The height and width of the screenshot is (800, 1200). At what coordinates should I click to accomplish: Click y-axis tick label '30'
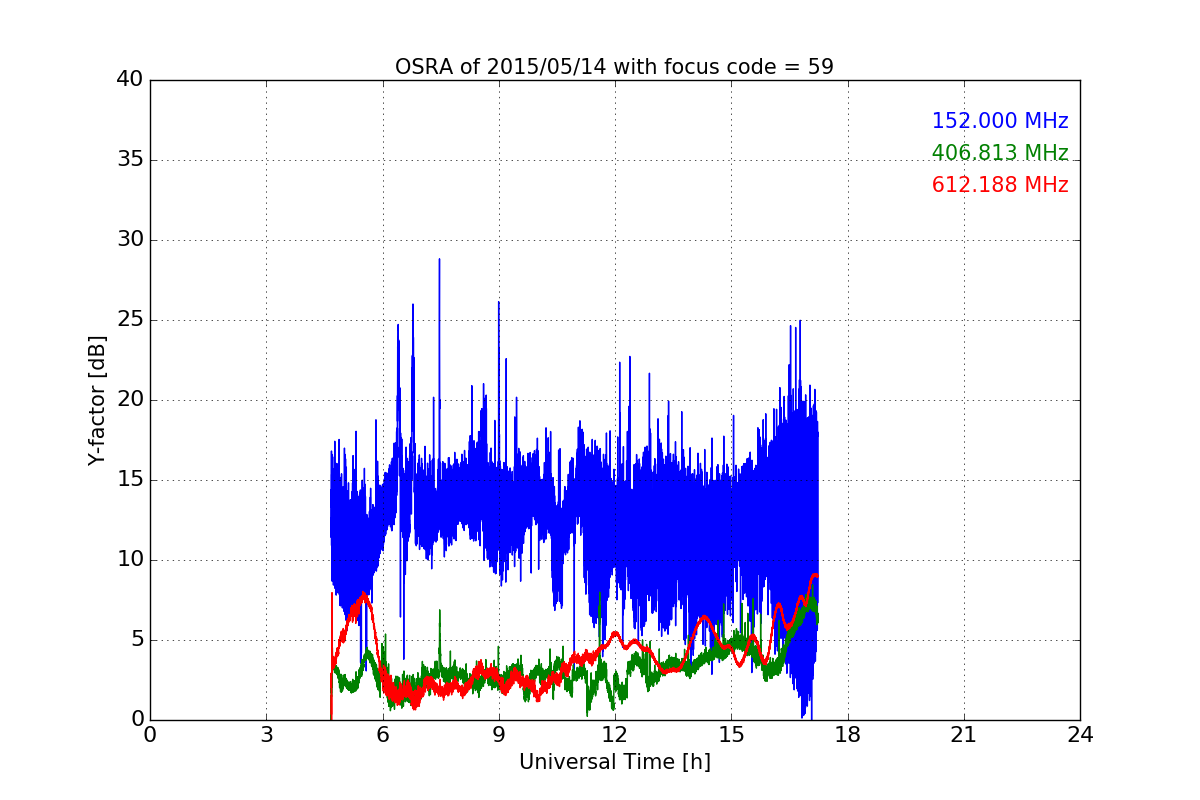click(x=129, y=240)
